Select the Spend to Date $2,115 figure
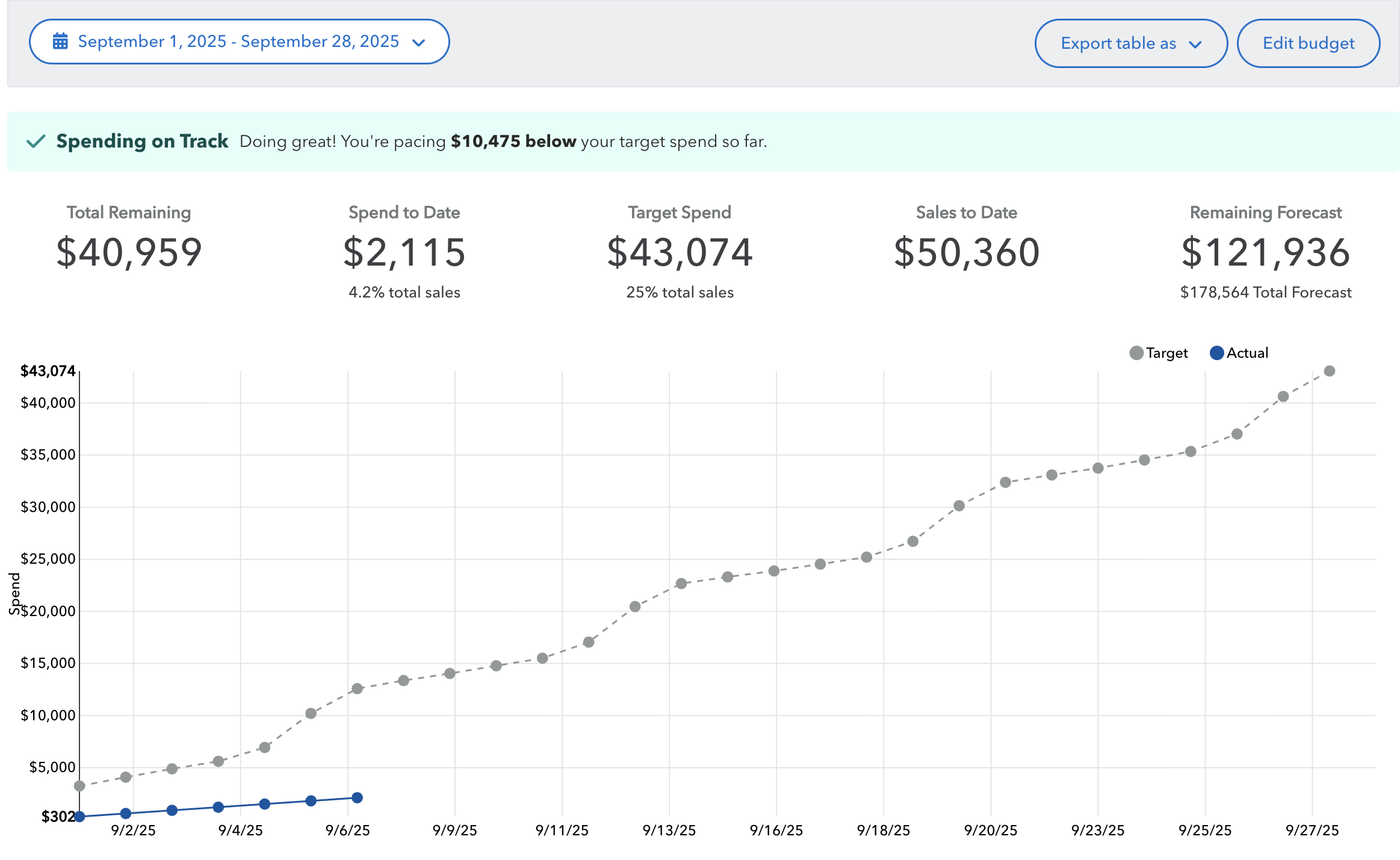This screenshot has height=860, width=1400. pyautogui.click(x=404, y=252)
